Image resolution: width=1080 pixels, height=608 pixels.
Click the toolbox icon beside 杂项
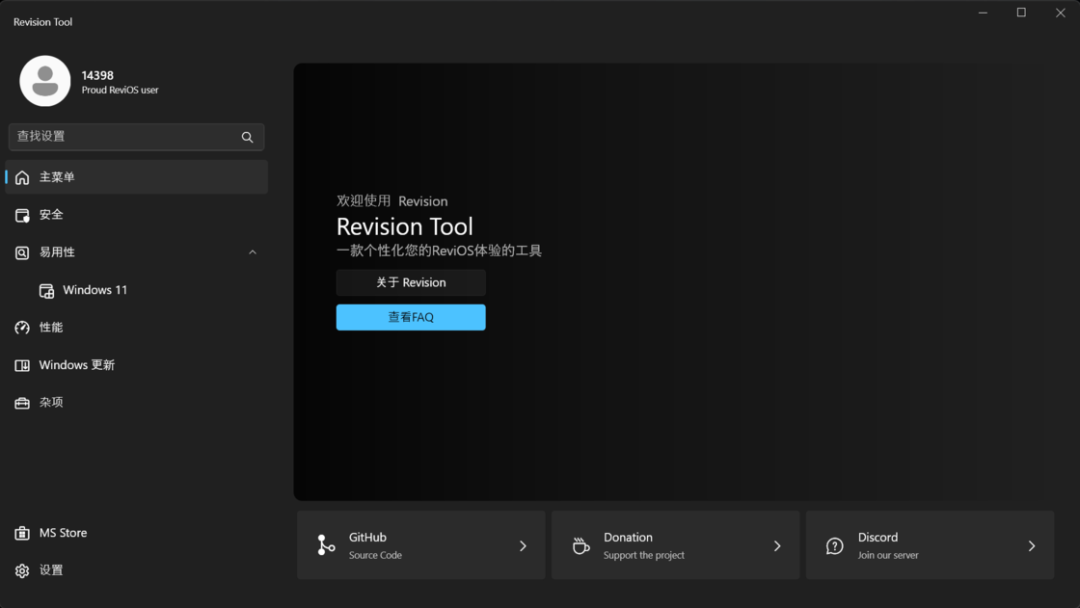(x=22, y=403)
